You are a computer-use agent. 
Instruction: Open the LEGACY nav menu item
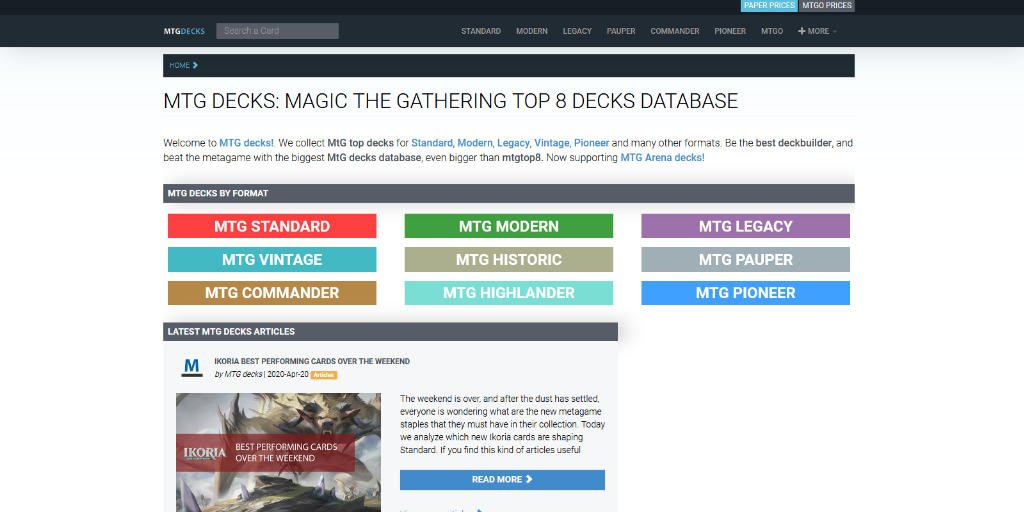click(x=577, y=31)
